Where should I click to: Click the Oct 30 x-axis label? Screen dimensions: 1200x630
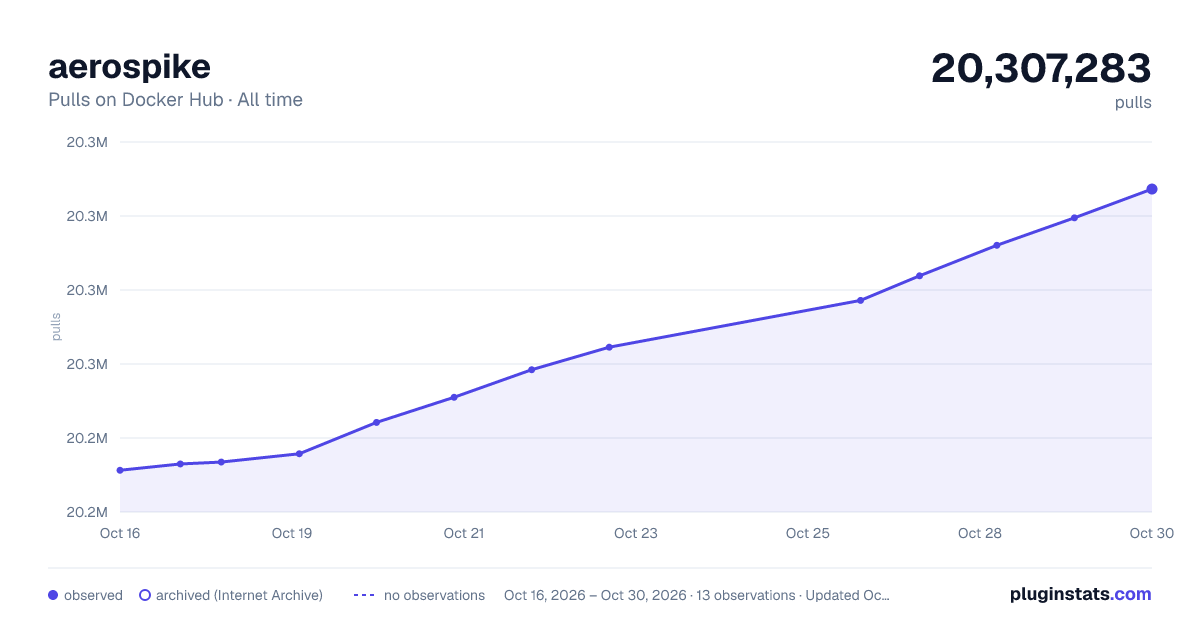(x=1150, y=533)
